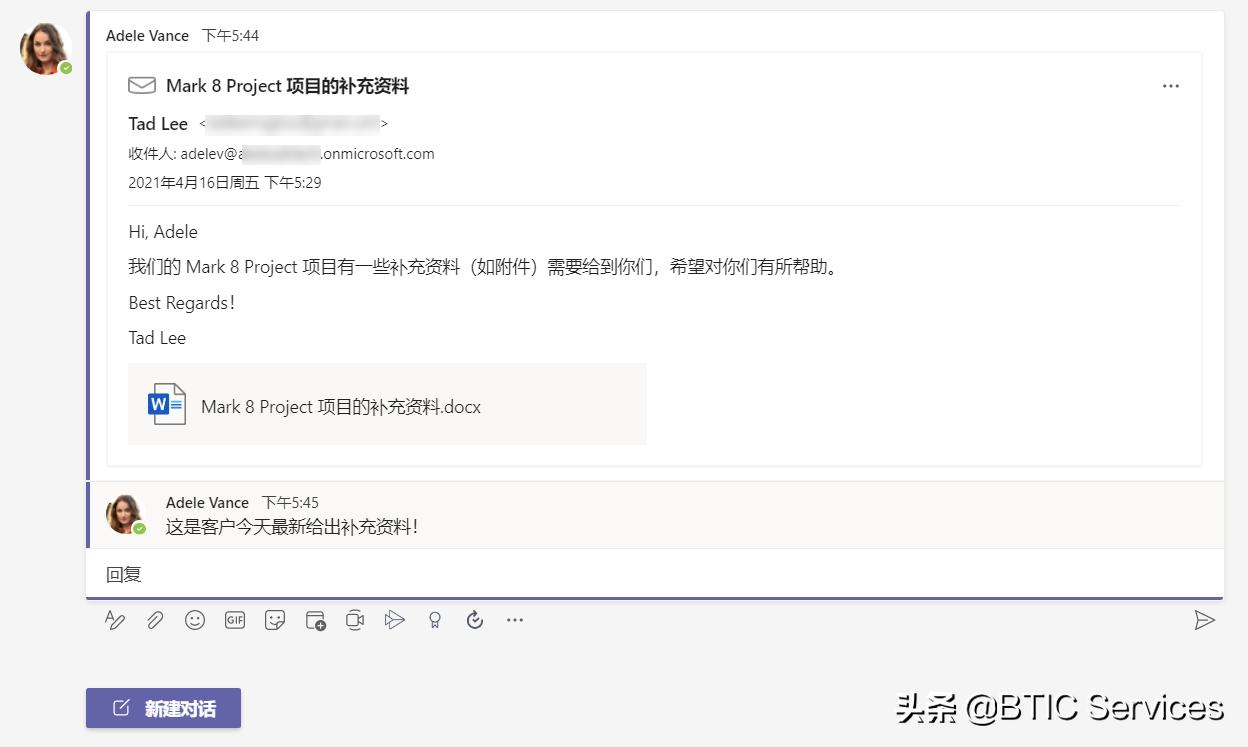Click Adele Vance's availability status indicator

[64, 66]
